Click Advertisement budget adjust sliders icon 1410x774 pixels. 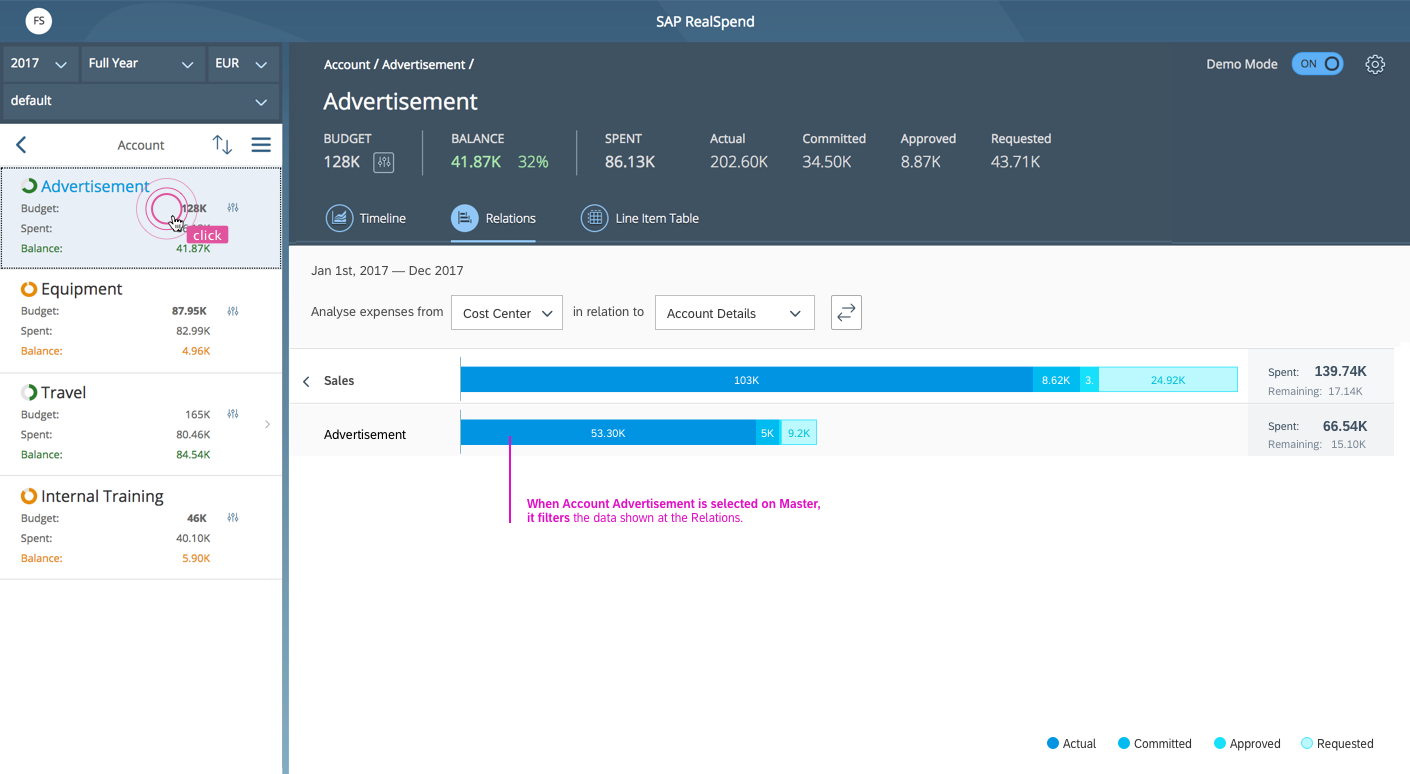tap(233, 208)
